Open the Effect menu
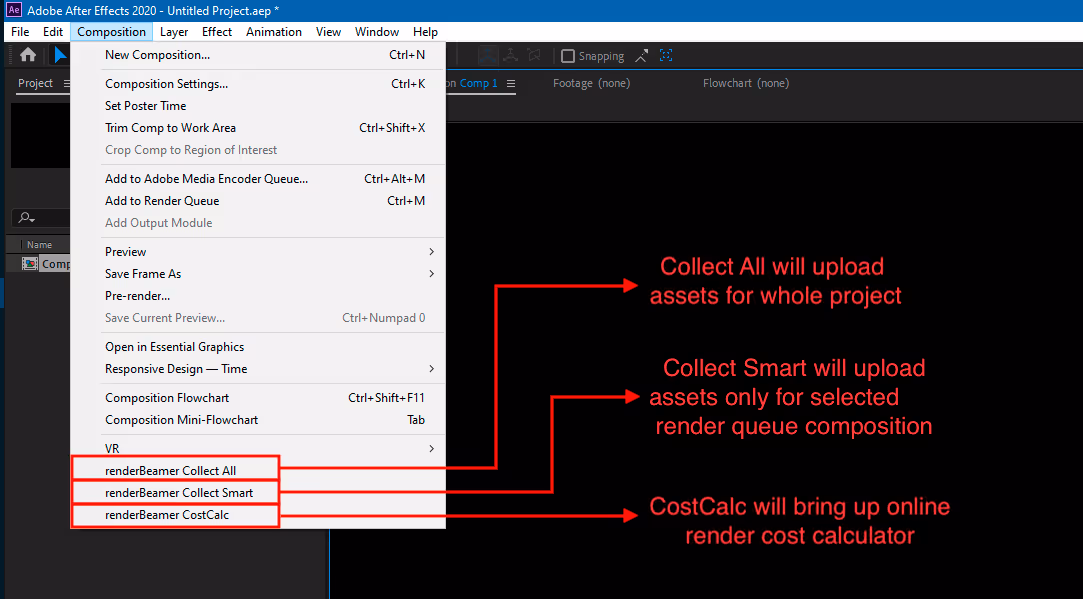This screenshot has width=1083, height=599. (217, 32)
